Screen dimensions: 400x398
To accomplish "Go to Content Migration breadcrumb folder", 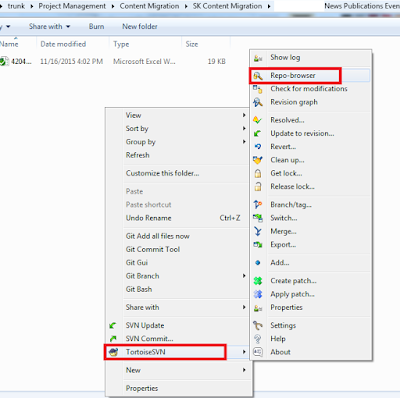I will pyautogui.click(x=149, y=6).
